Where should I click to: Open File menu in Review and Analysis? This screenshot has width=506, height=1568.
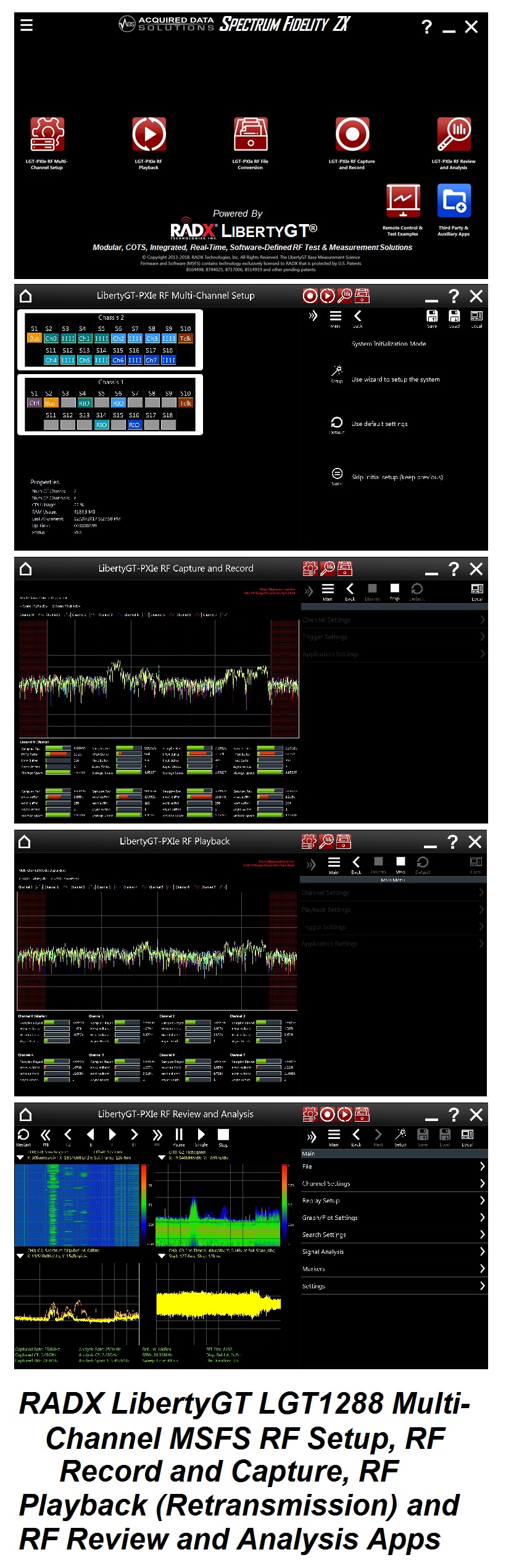[x=394, y=1167]
